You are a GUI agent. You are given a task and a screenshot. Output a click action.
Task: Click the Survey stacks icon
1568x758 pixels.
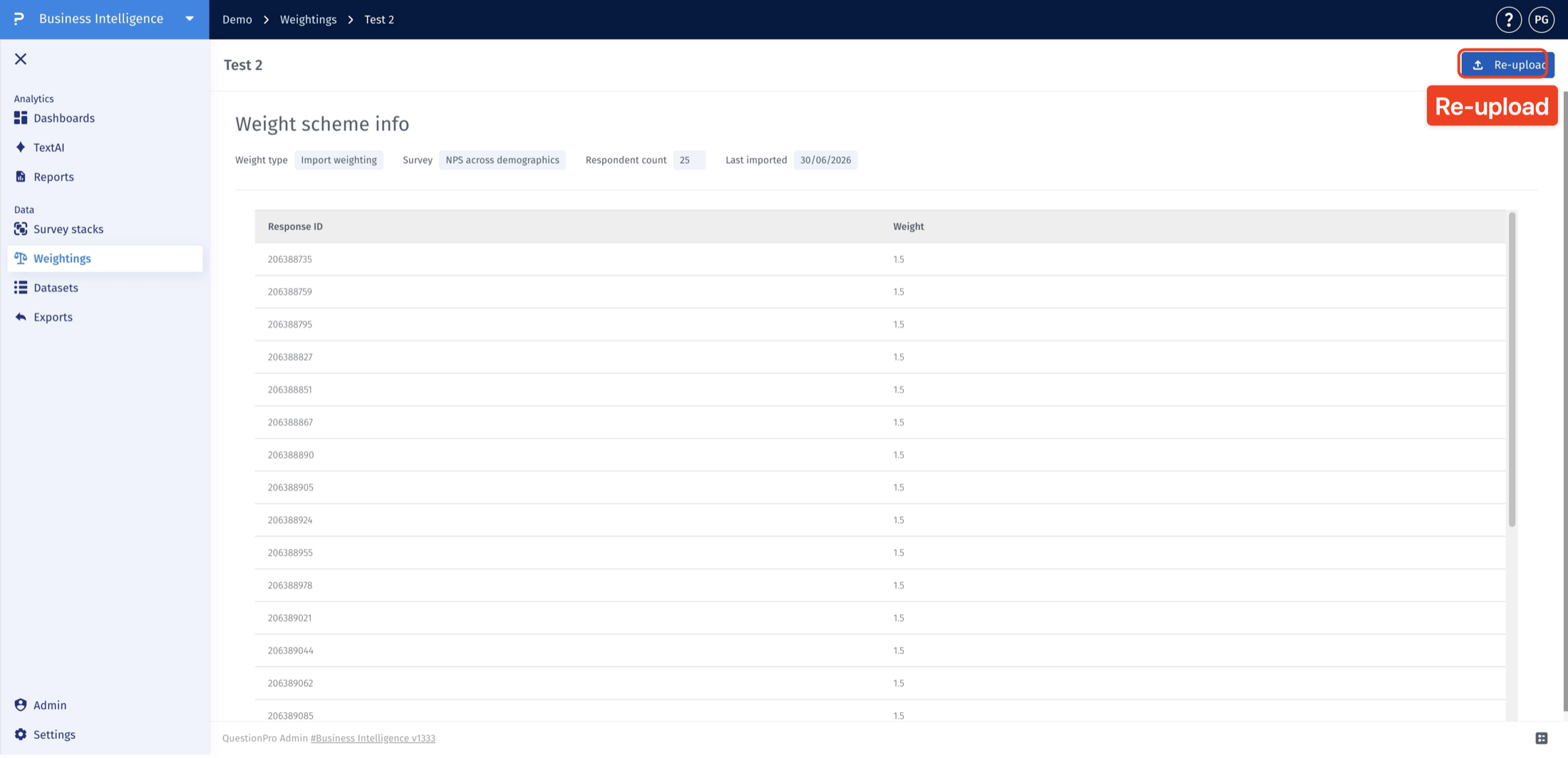tap(21, 229)
